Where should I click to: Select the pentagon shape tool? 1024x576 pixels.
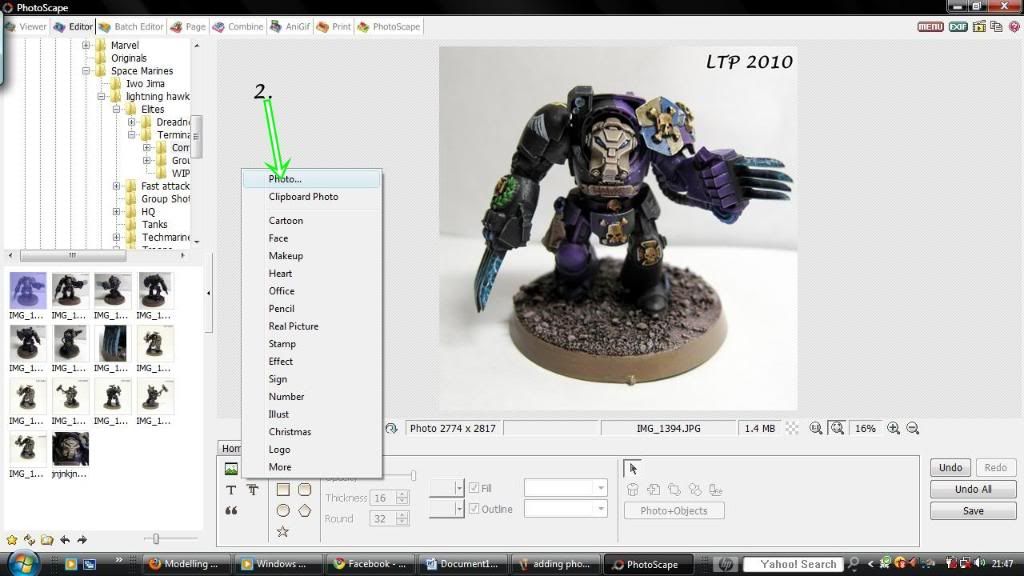coord(304,511)
